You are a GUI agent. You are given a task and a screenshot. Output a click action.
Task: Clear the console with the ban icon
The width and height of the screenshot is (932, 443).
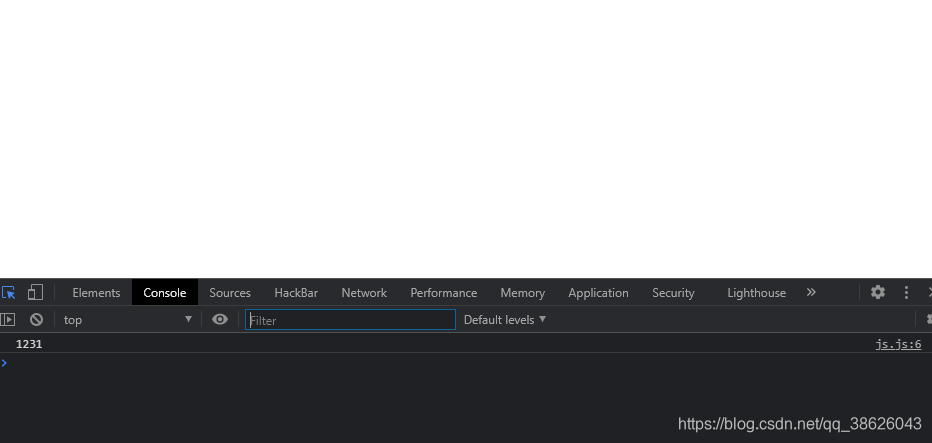[x=36, y=319]
